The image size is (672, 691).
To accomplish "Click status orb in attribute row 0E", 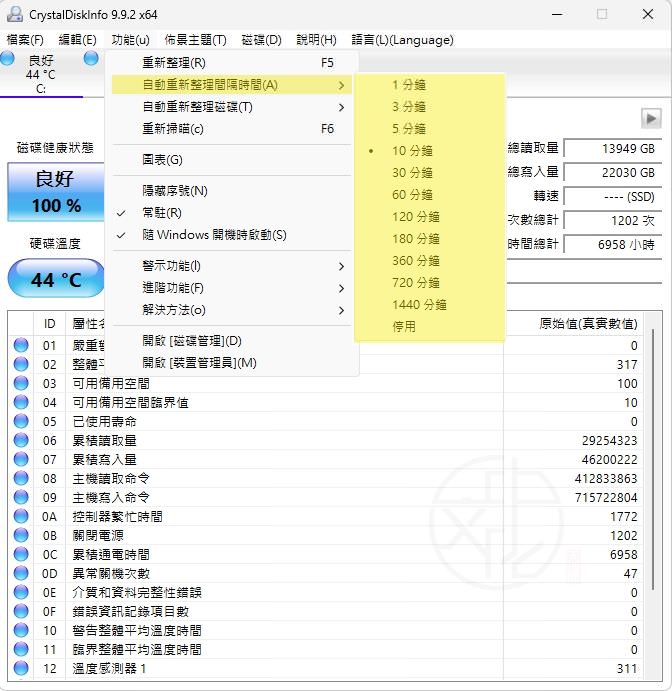I will (x=21, y=592).
